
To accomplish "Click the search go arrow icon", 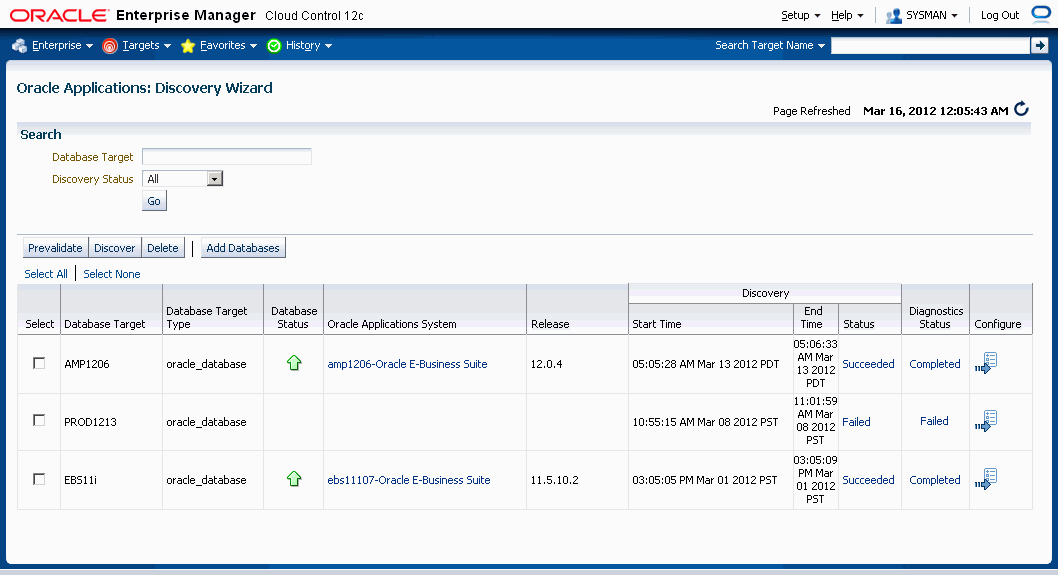I will [1040, 45].
